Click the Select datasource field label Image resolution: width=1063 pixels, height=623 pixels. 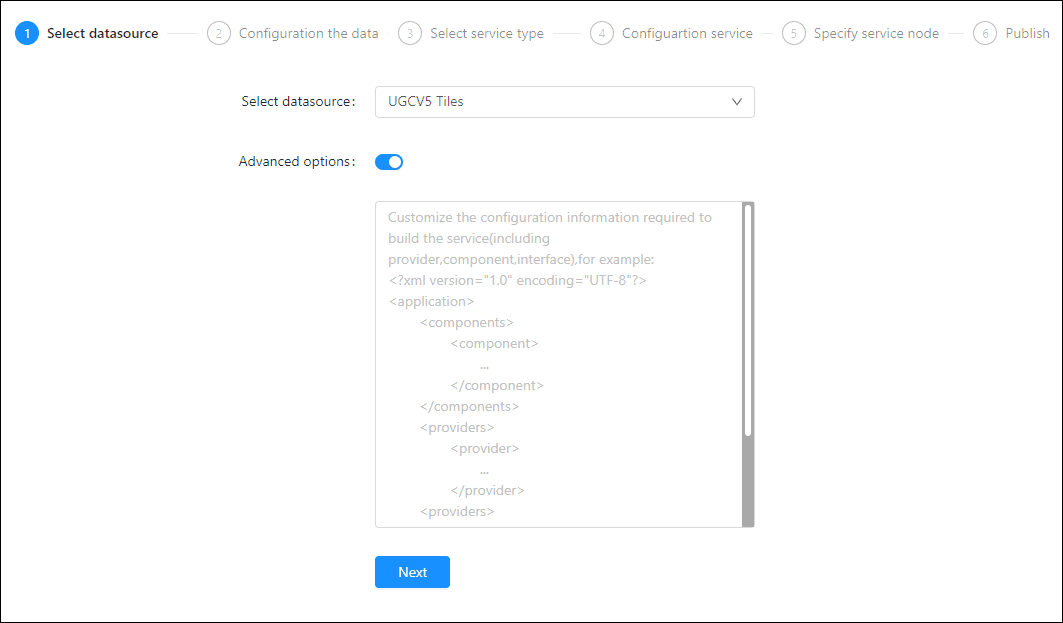point(298,102)
